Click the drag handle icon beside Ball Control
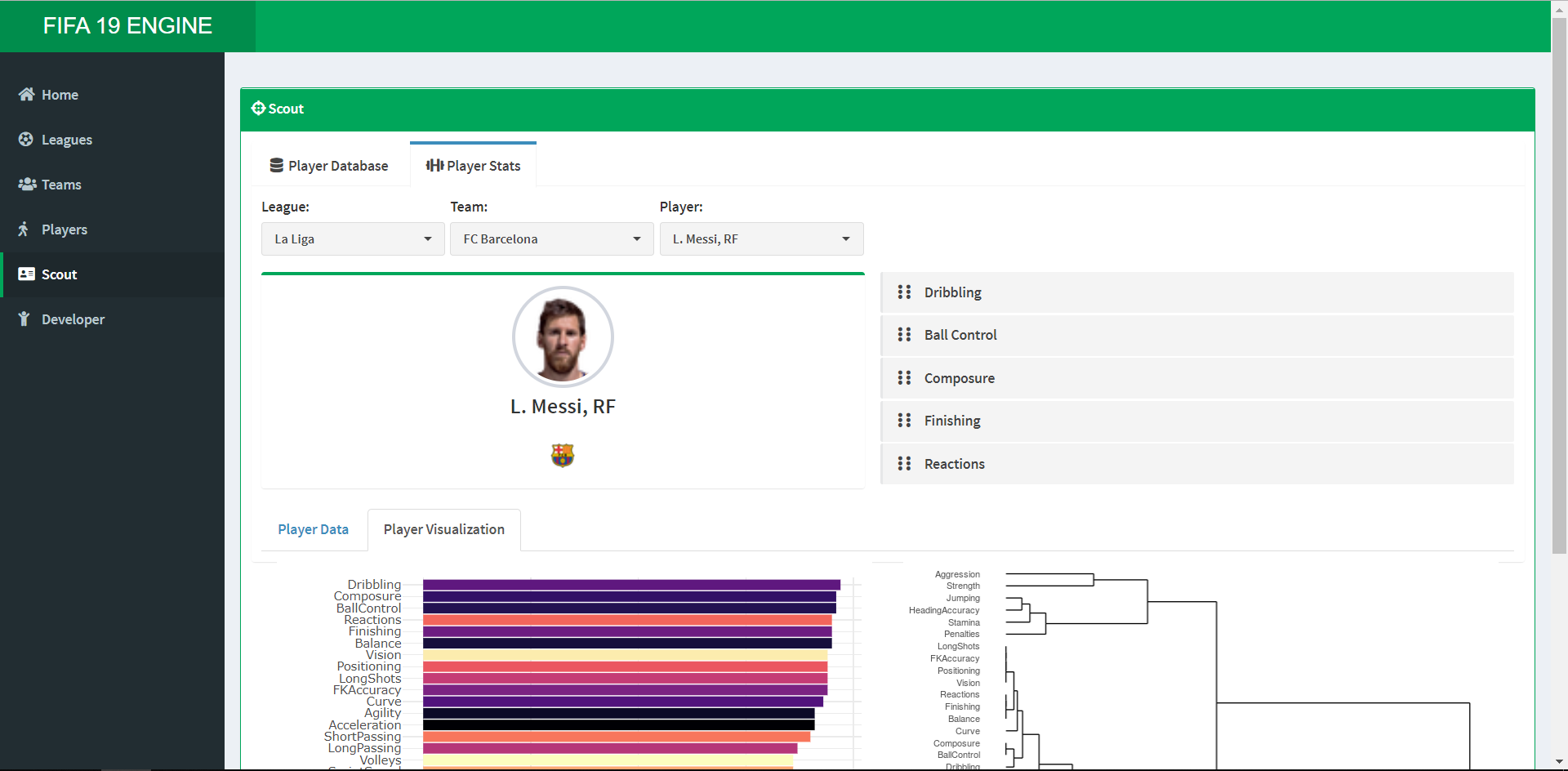 point(904,335)
